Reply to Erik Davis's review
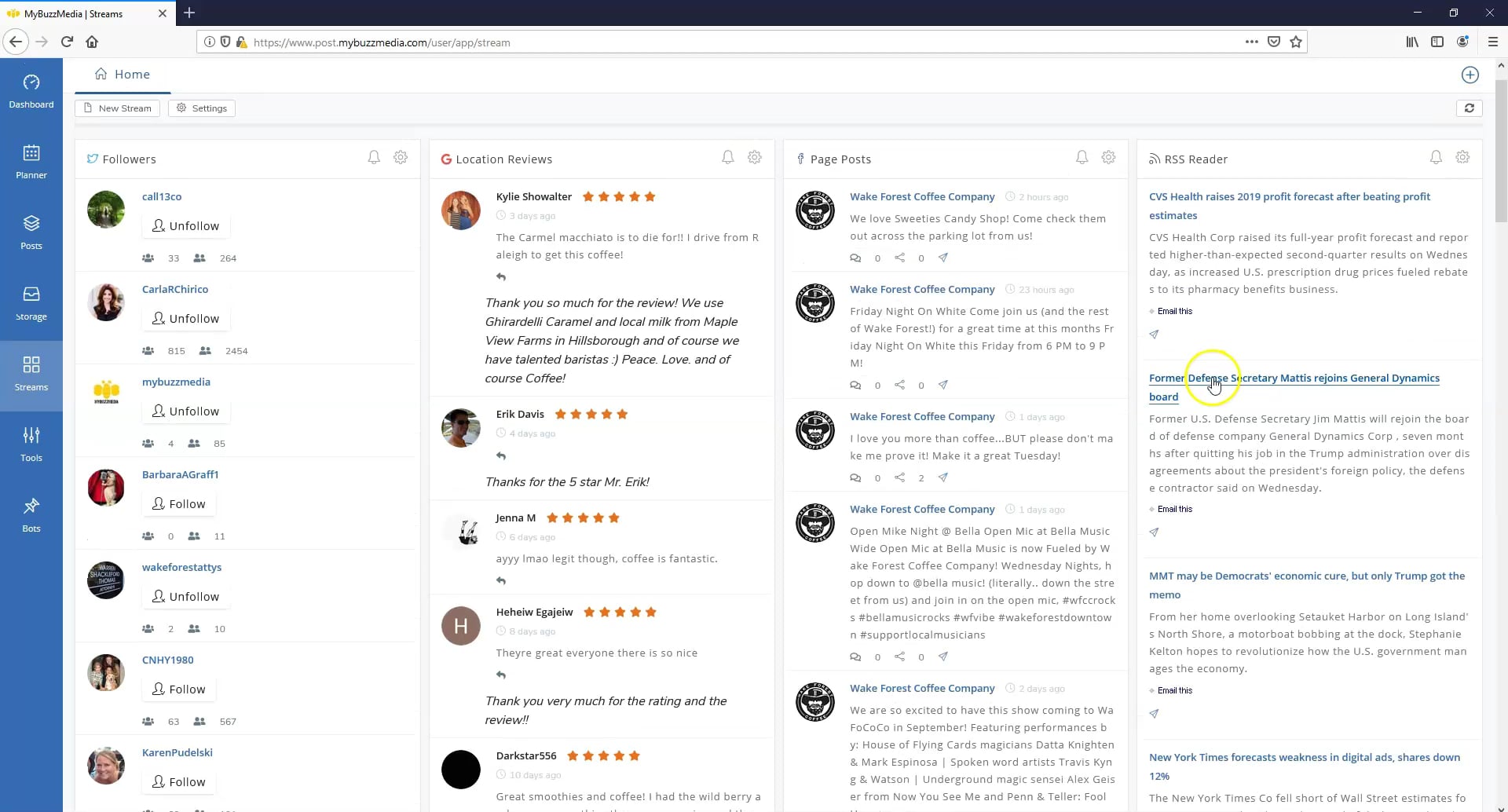The image size is (1508, 812). click(x=501, y=455)
